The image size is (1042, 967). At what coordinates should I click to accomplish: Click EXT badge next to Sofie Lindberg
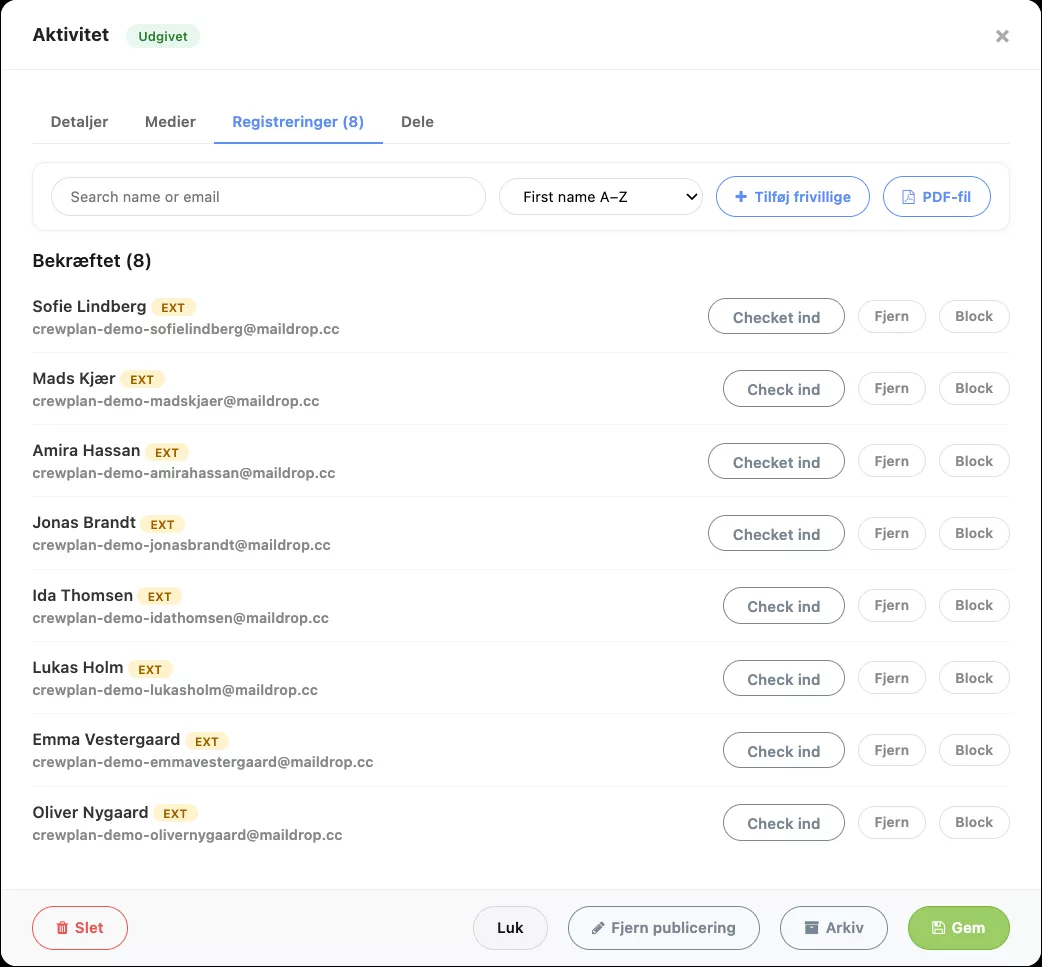[173, 308]
